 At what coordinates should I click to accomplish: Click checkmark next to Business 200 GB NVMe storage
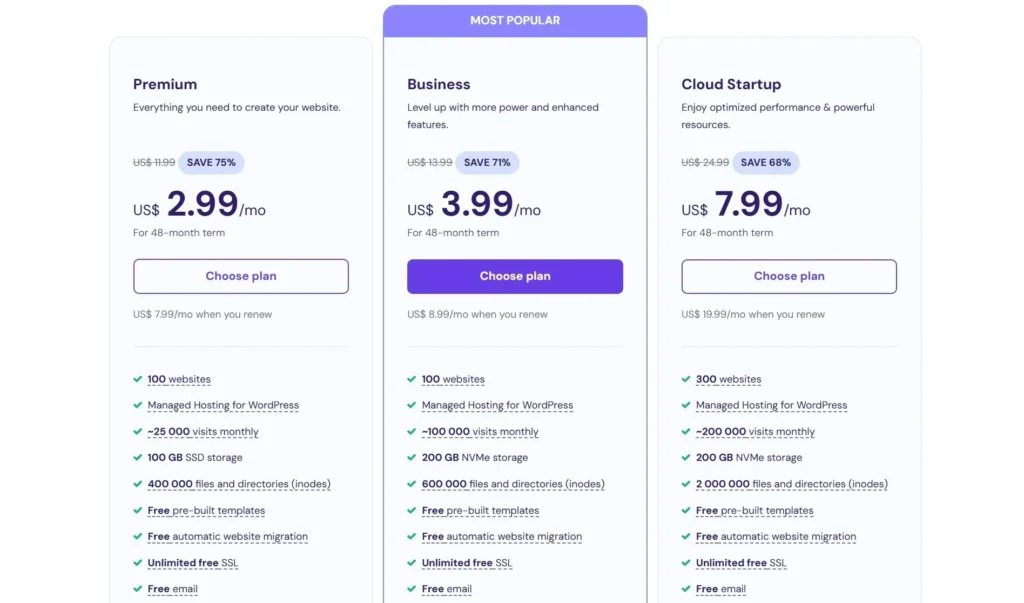click(412, 457)
